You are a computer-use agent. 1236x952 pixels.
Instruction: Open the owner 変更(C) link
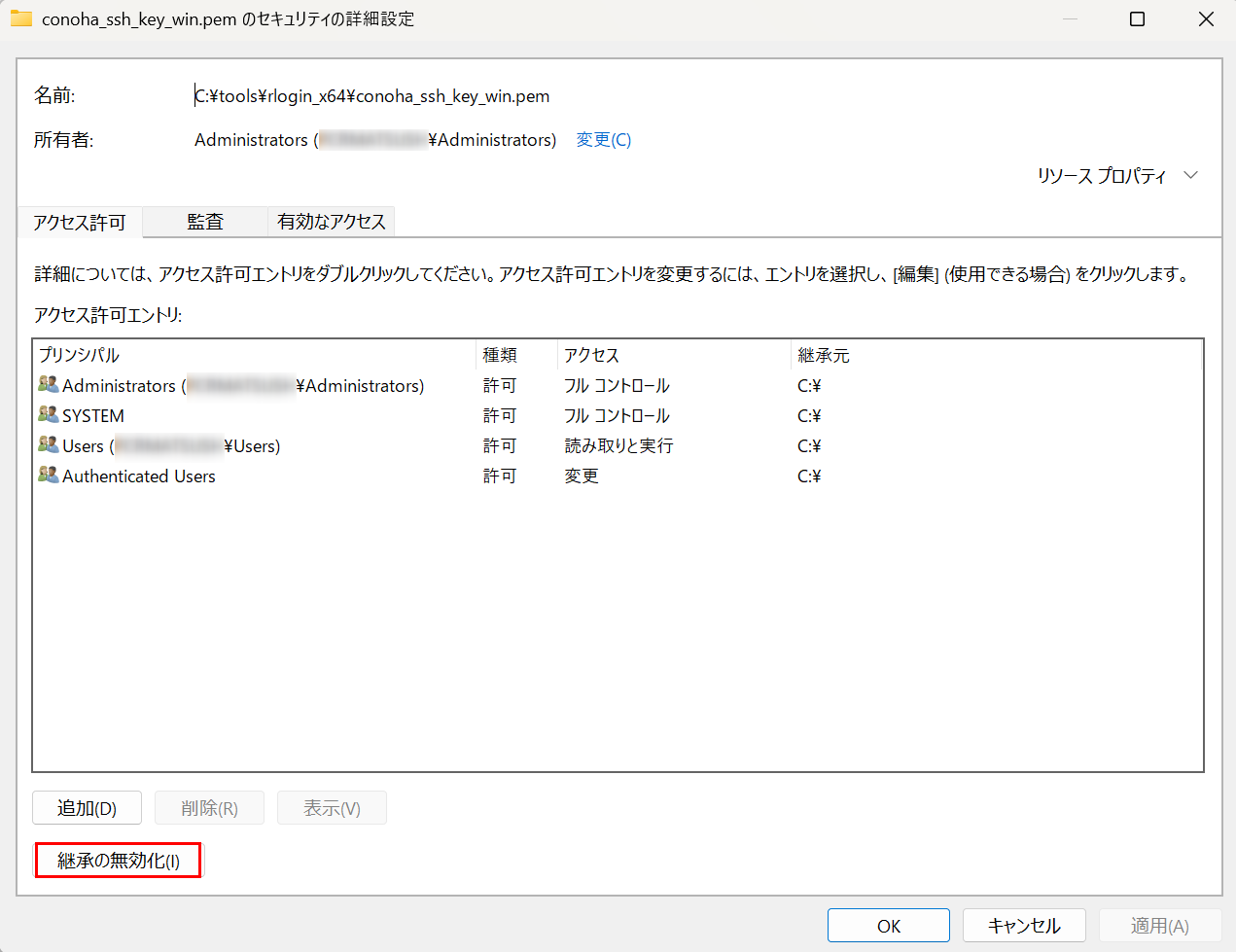603,139
